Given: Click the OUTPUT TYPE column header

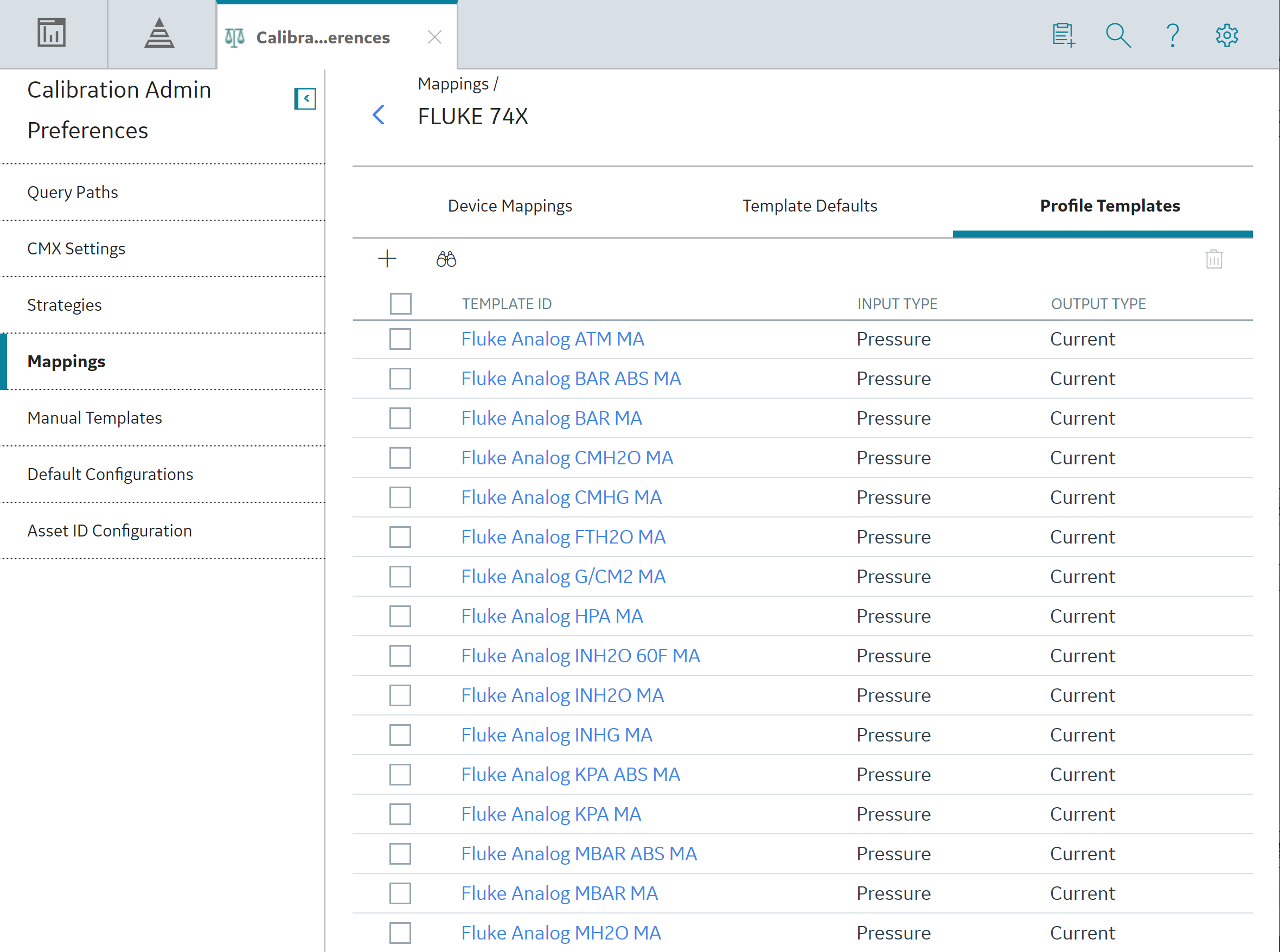Looking at the screenshot, I should (x=1098, y=304).
